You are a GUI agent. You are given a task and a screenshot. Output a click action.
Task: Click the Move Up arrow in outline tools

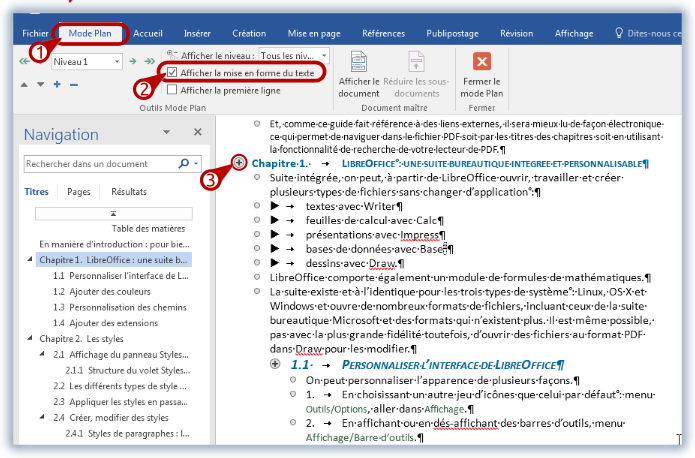25,84
